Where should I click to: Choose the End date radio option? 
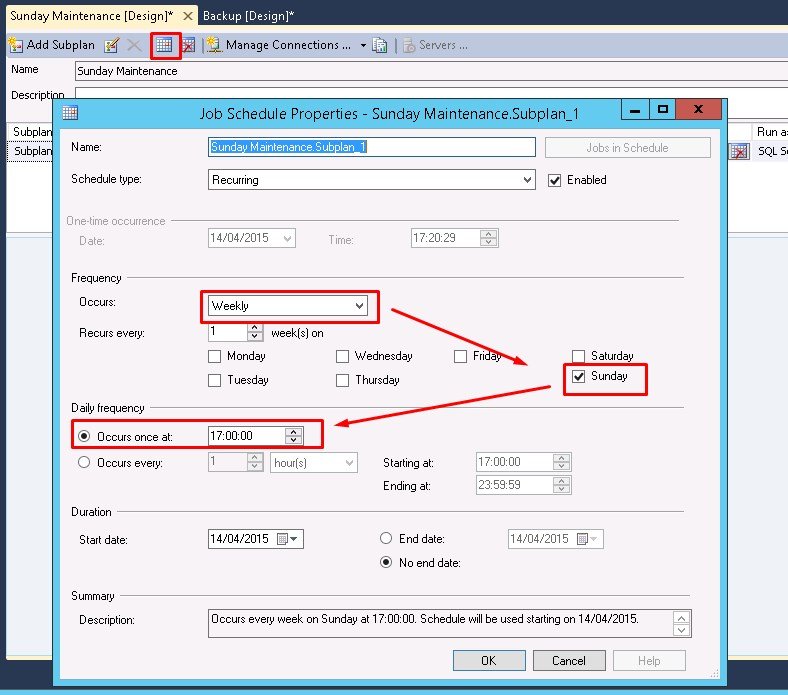[x=386, y=538]
